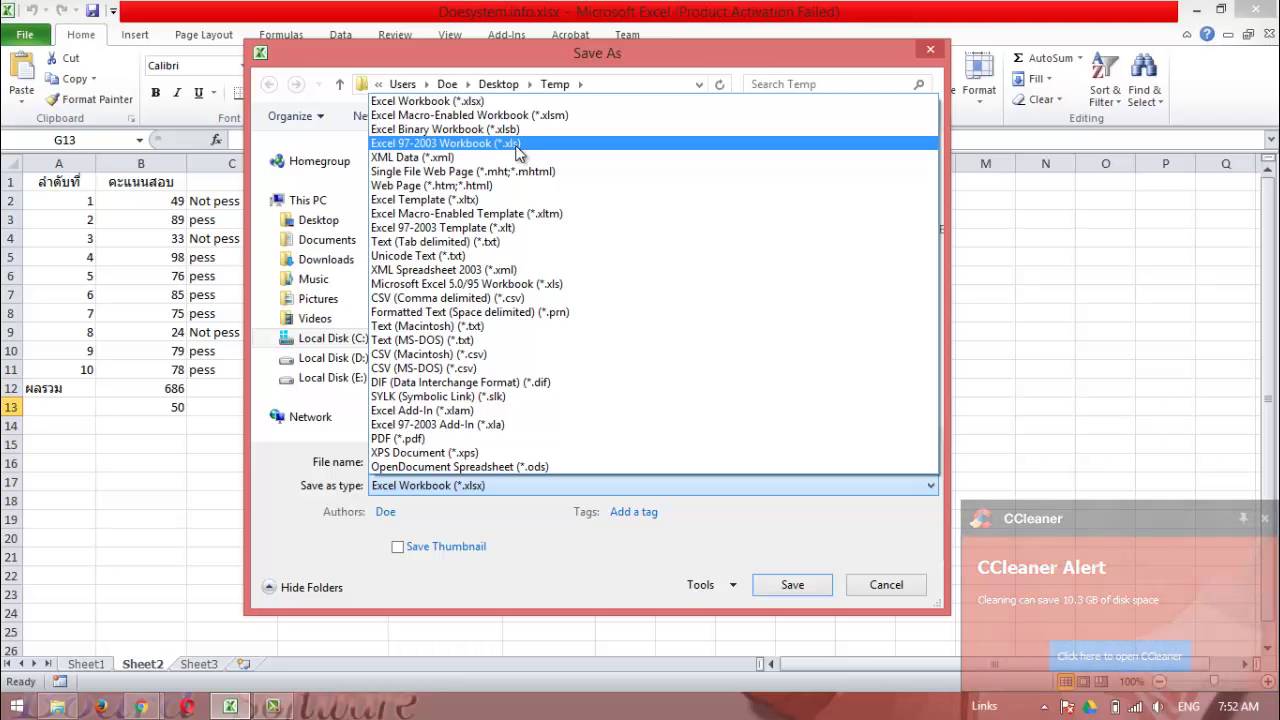Toggle Italic formatting
The image size is (1280, 720).
[177, 93]
